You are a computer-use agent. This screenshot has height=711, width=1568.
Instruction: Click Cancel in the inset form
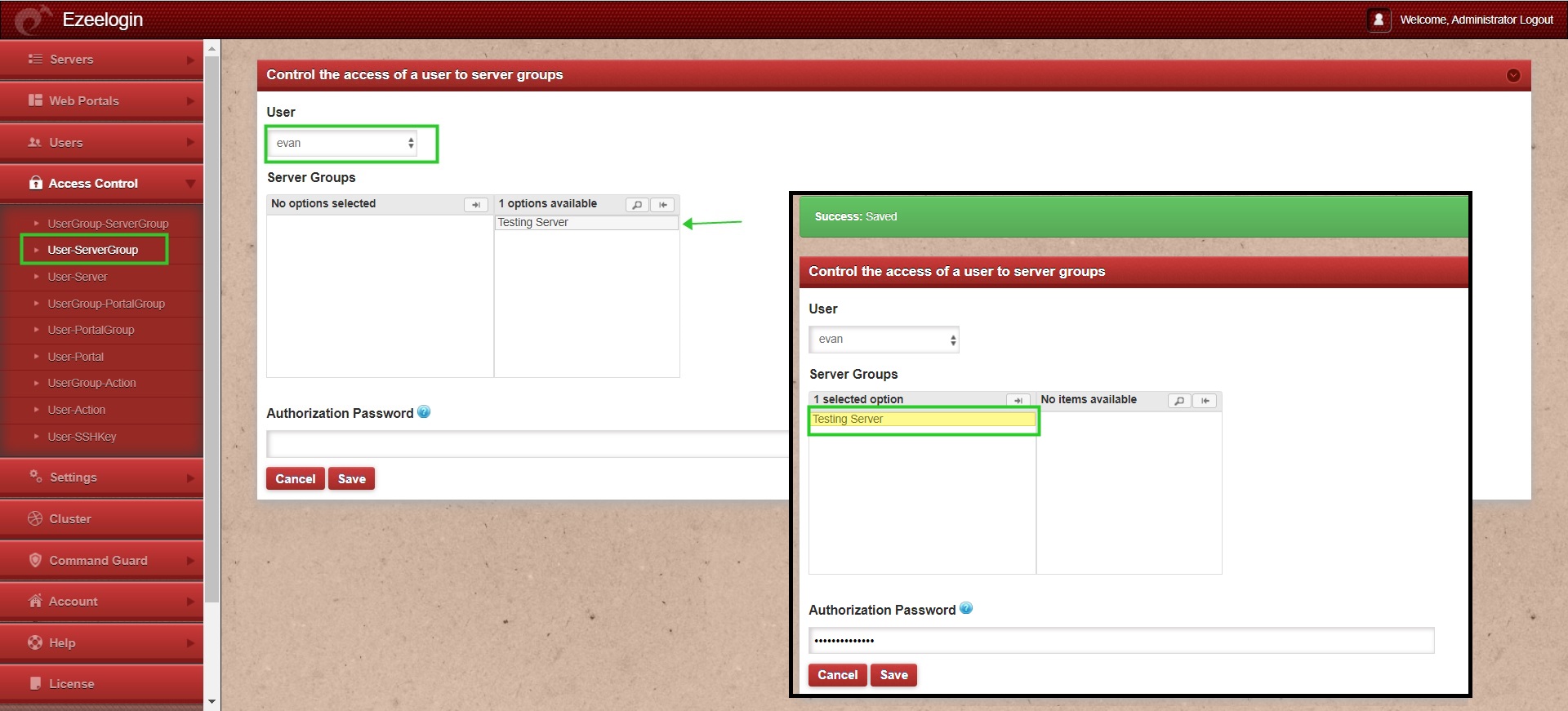(x=838, y=675)
